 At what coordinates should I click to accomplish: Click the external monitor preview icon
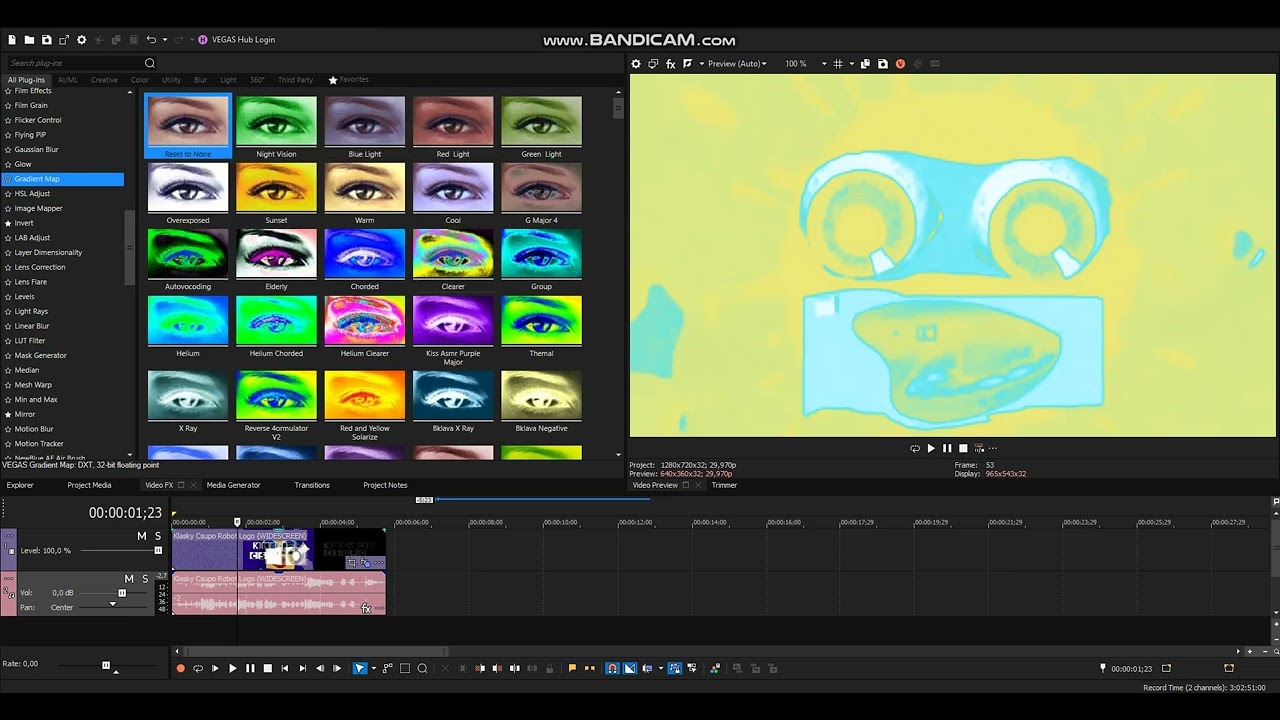pyautogui.click(x=653, y=64)
